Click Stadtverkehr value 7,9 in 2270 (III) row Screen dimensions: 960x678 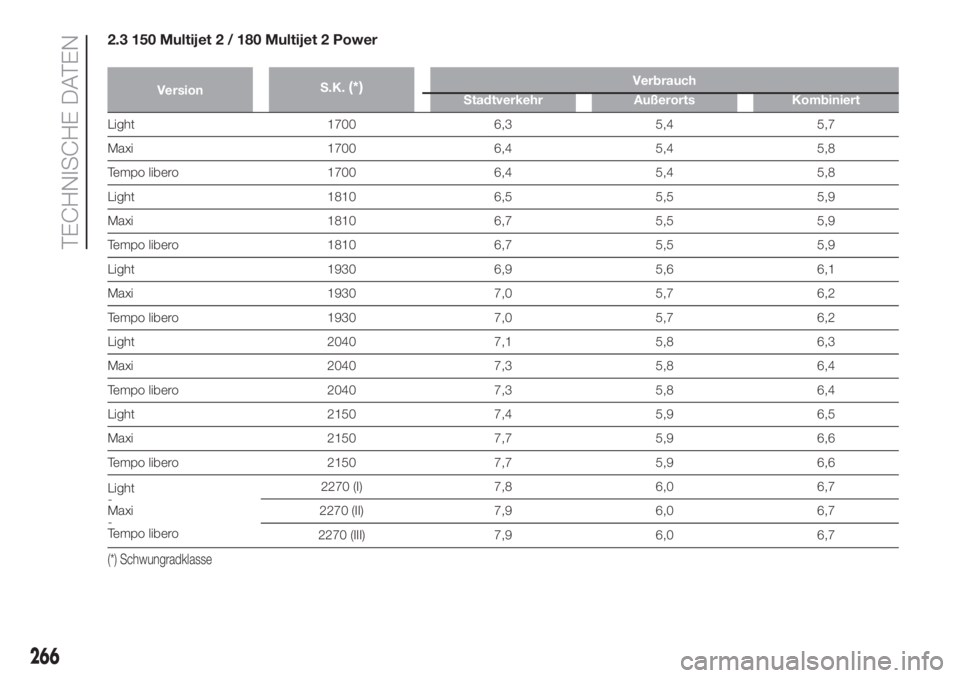[x=503, y=535]
